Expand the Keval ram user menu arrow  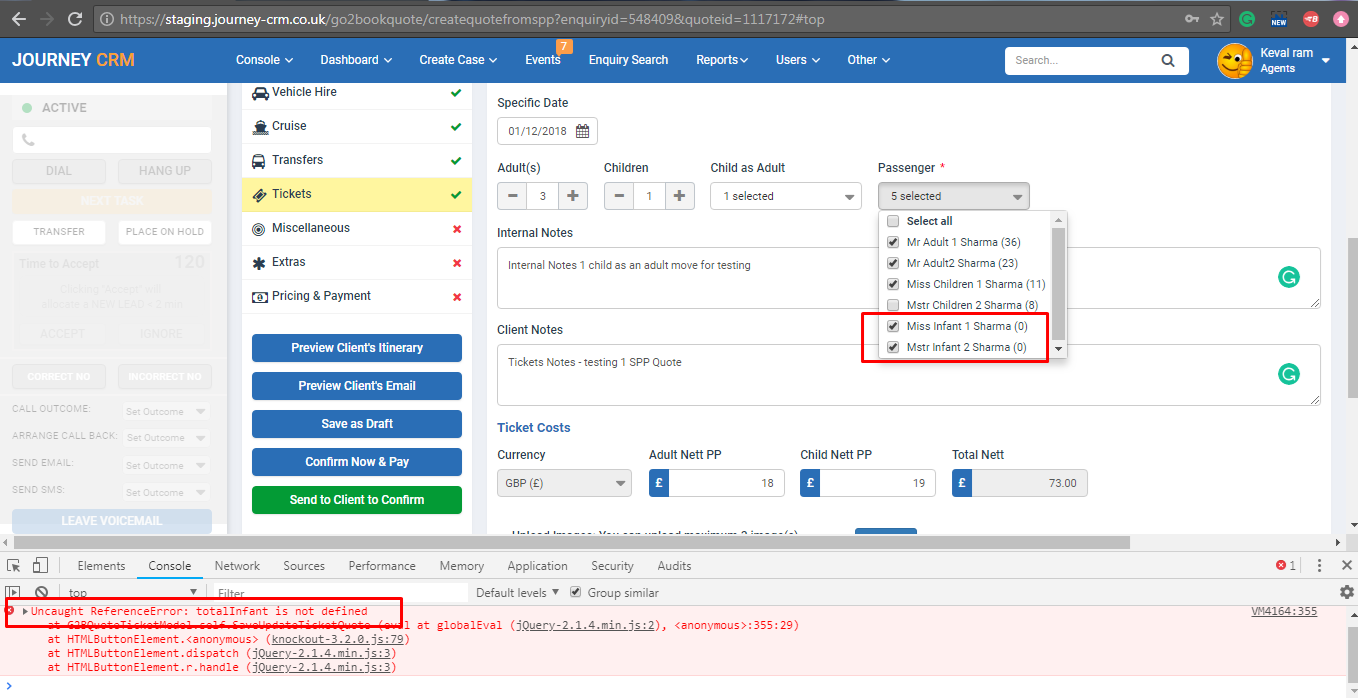[x=1326, y=61]
